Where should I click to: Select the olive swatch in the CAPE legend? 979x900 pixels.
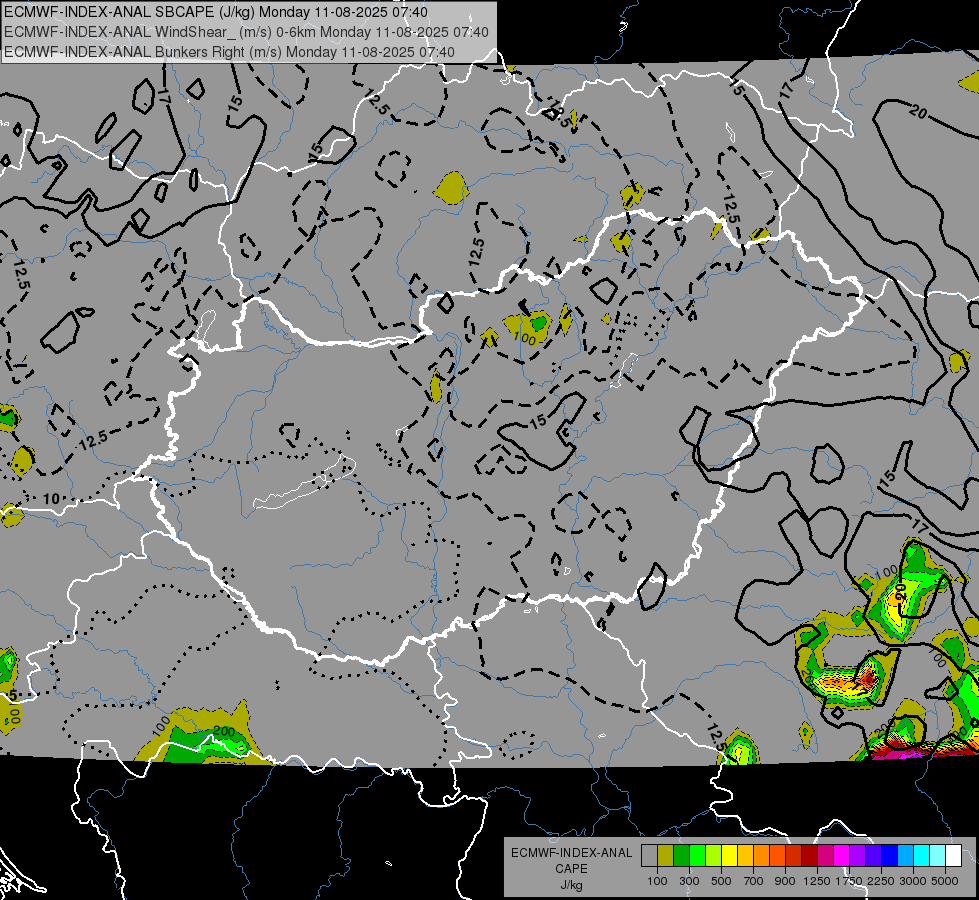[x=666, y=856]
